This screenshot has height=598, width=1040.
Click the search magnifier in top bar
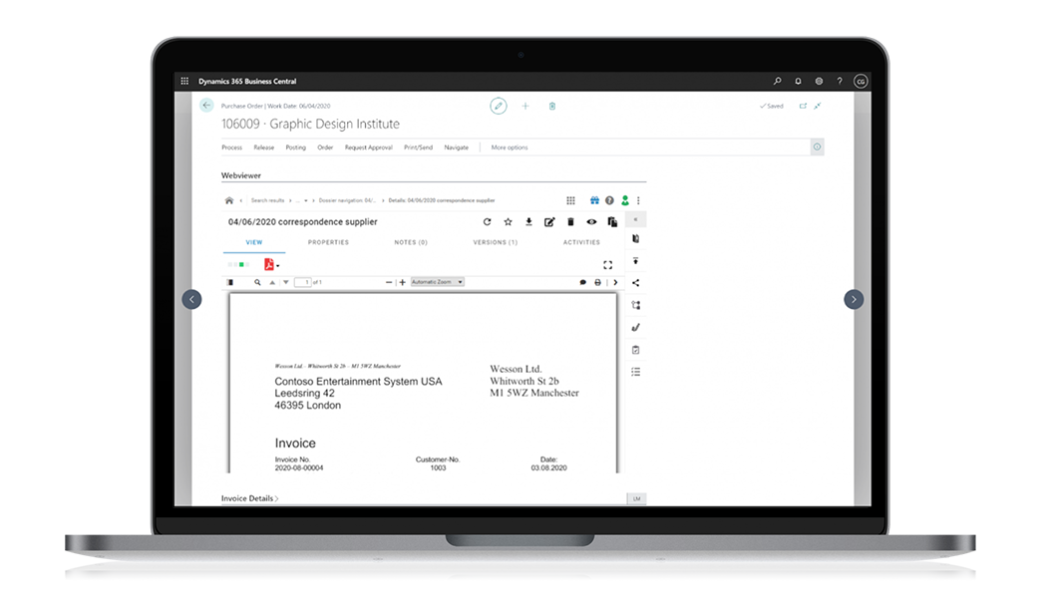click(x=777, y=81)
